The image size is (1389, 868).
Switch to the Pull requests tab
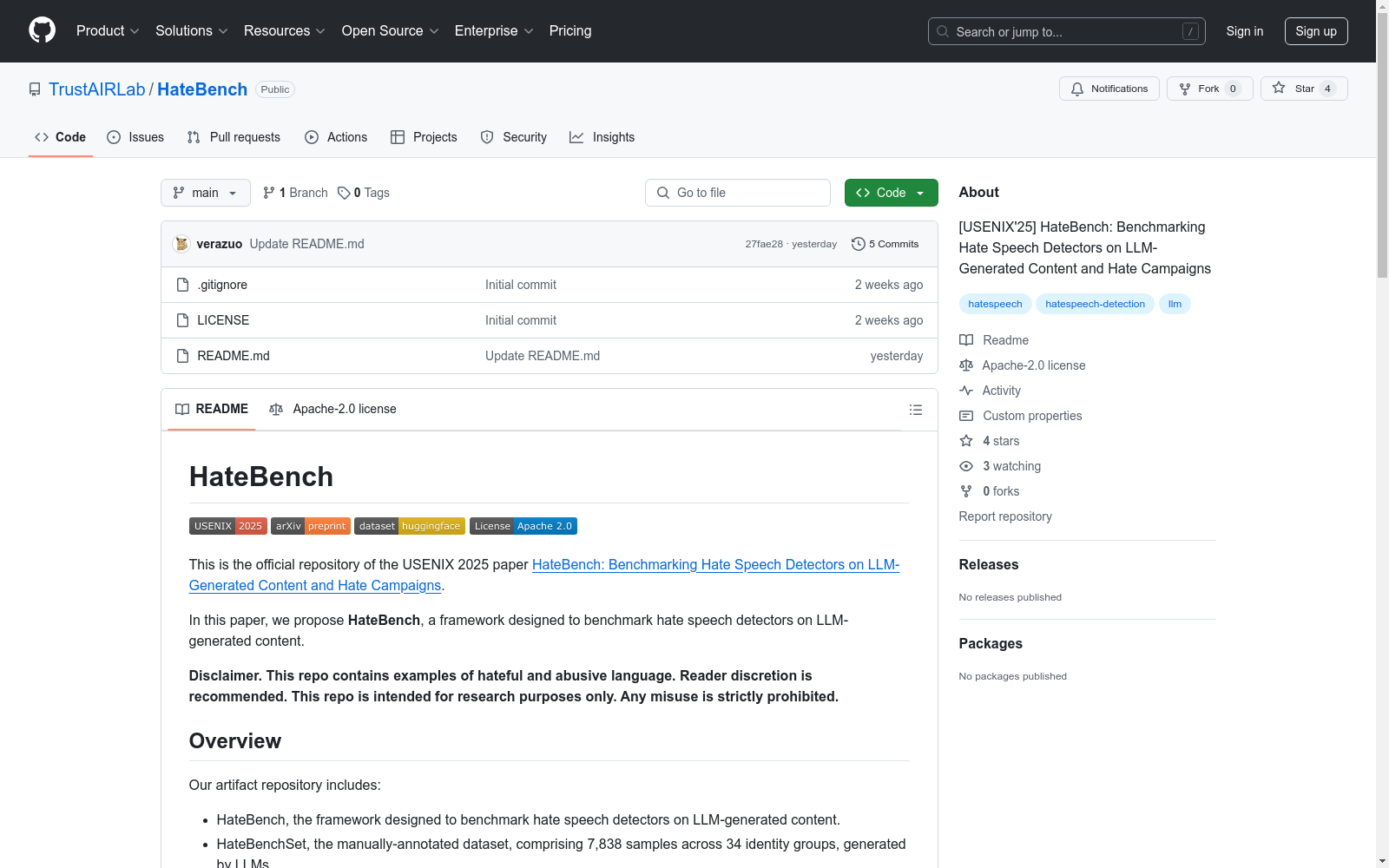(234, 137)
